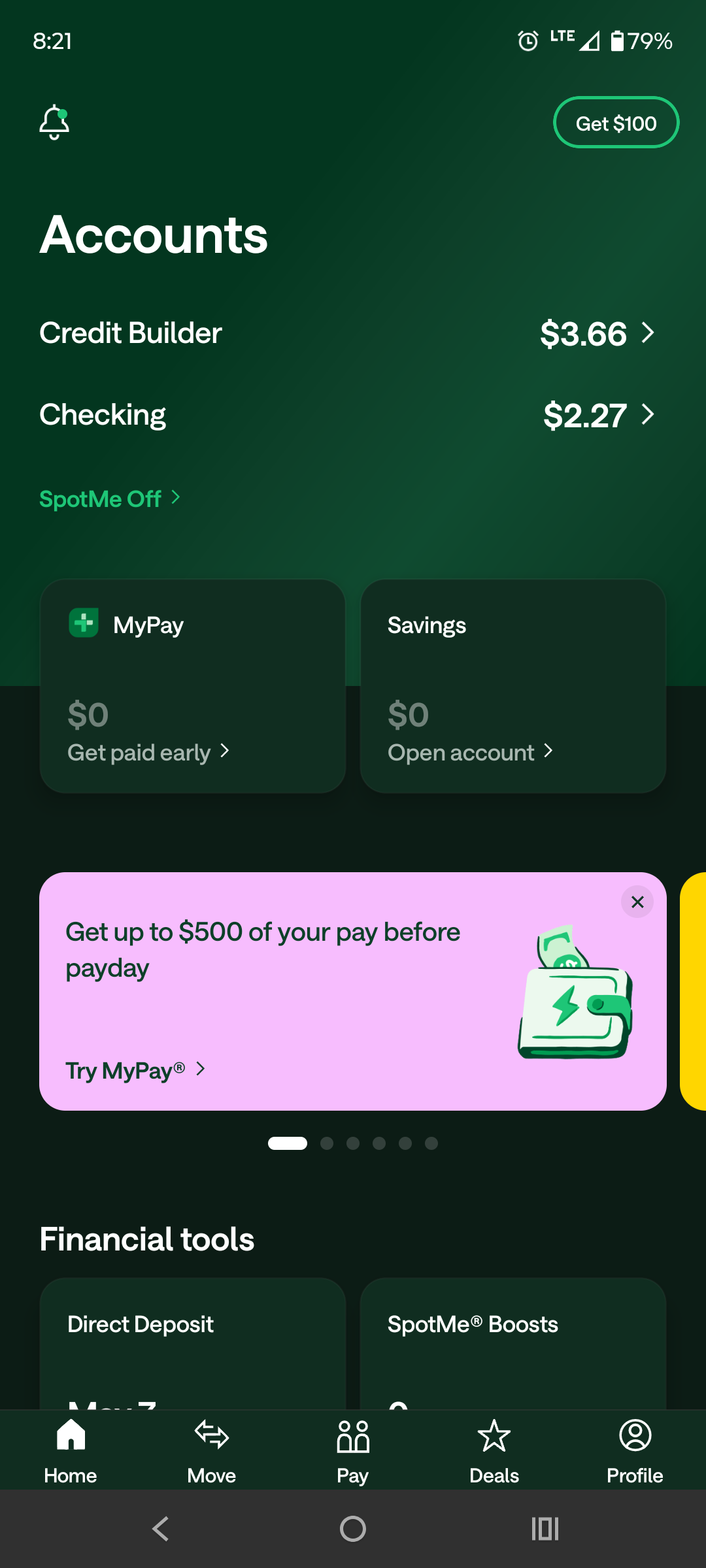Tap the wallet illustration on promo card

(575, 992)
